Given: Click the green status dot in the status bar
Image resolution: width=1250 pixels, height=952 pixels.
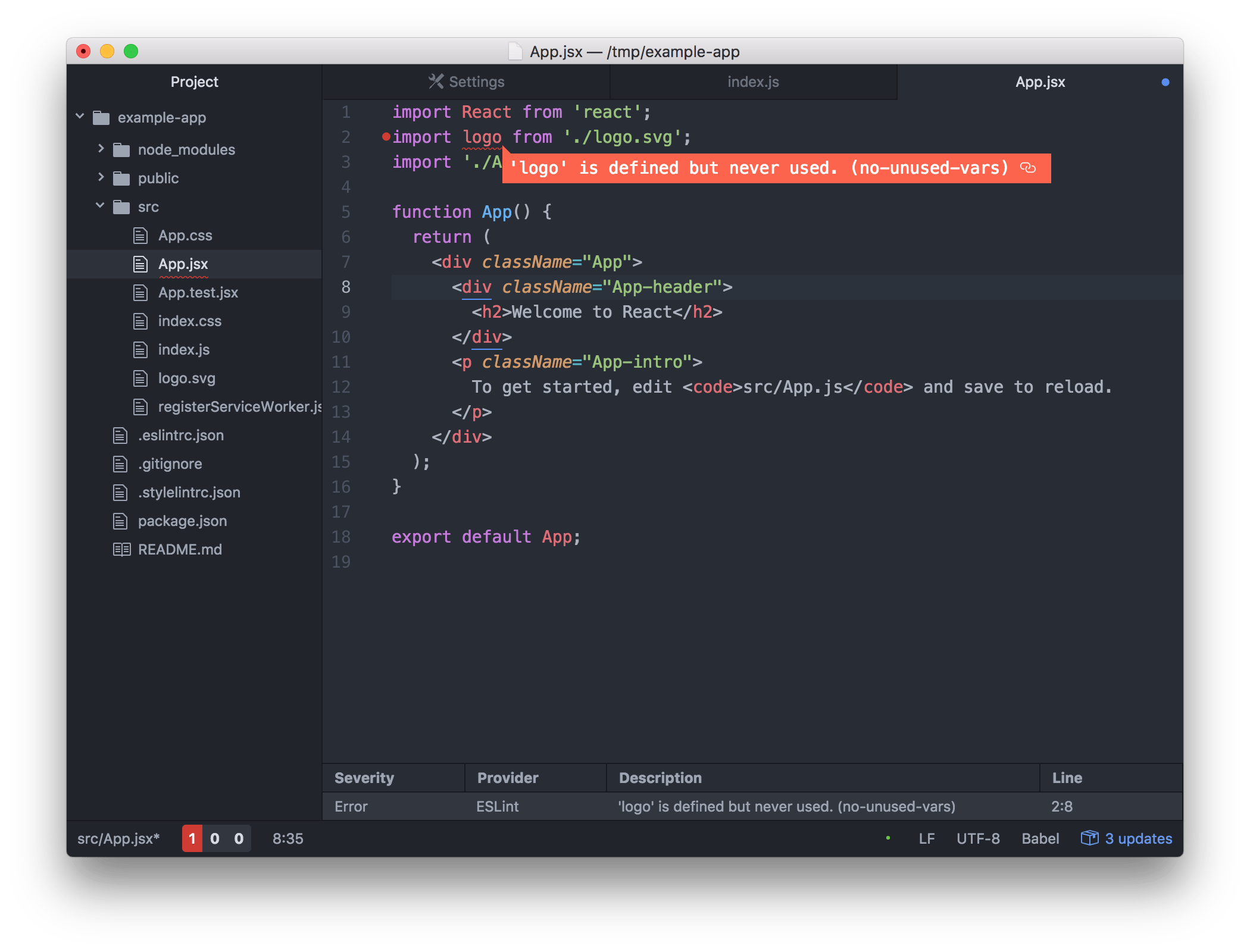Looking at the screenshot, I should (x=889, y=838).
